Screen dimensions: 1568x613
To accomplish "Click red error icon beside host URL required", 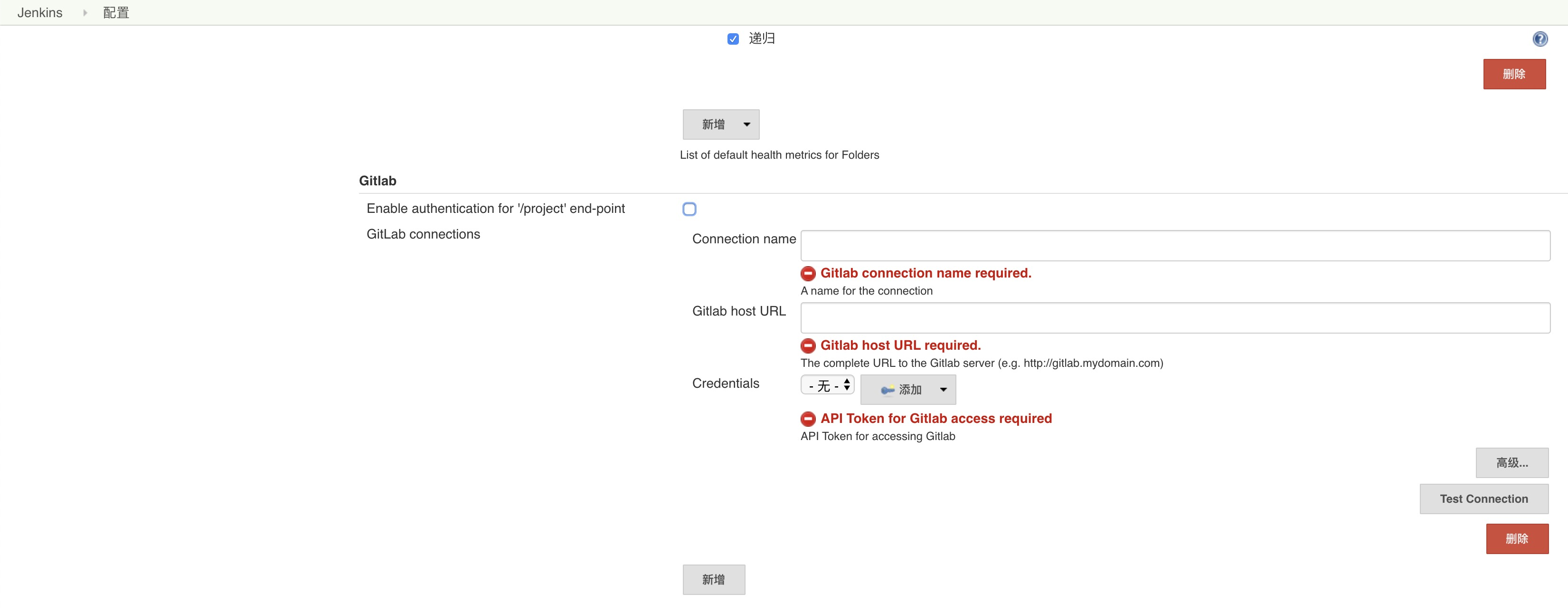I will 808,346.
